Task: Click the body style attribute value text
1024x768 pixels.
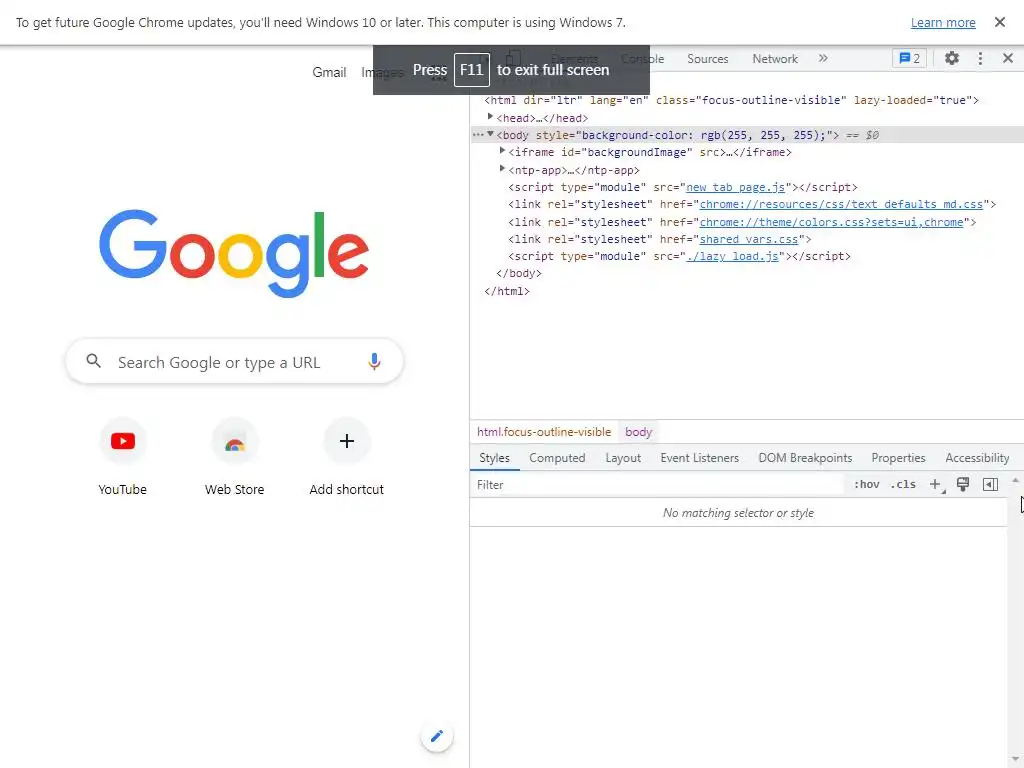Action: tap(704, 135)
